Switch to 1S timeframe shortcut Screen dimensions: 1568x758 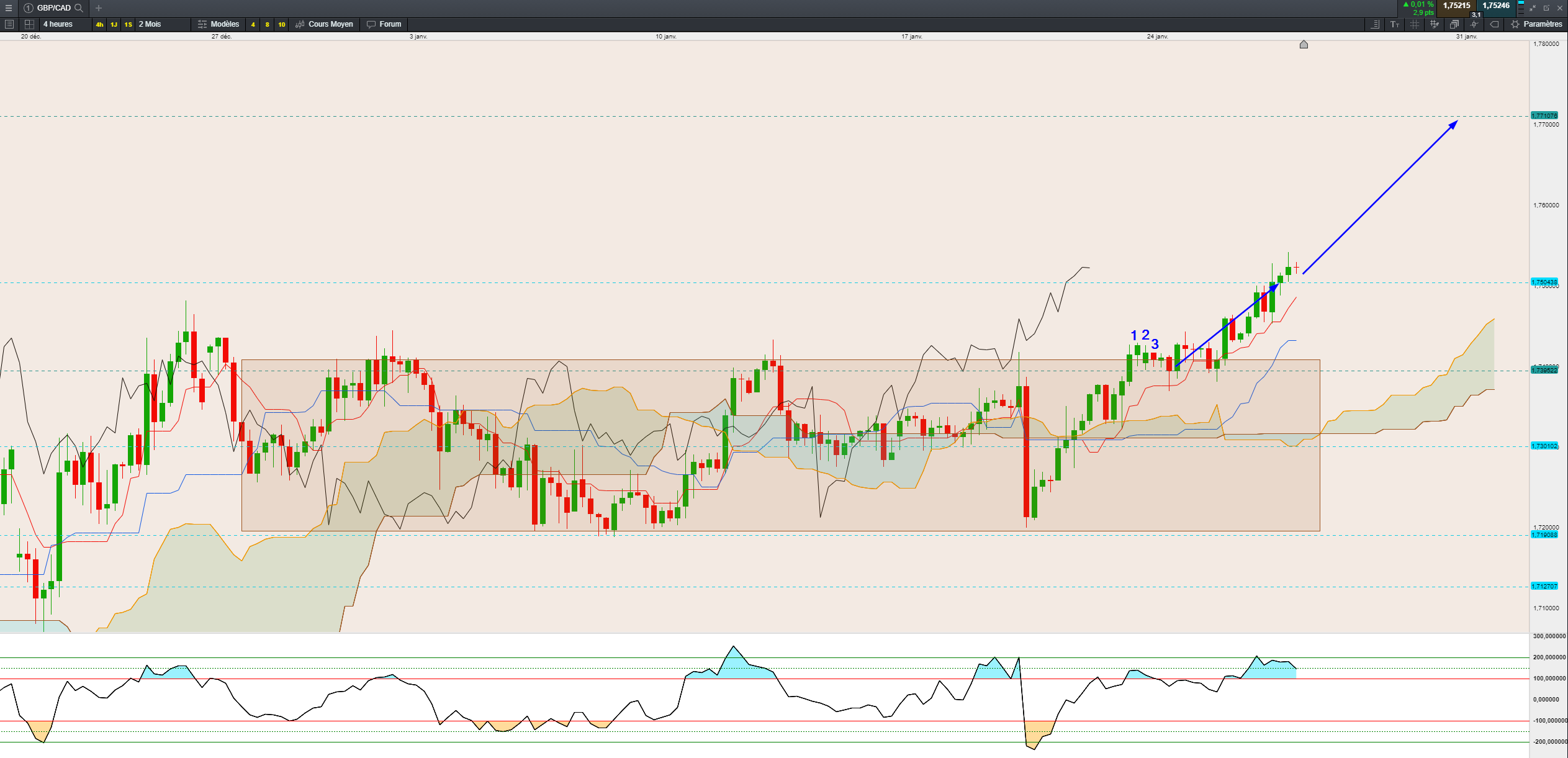pyautogui.click(x=128, y=25)
